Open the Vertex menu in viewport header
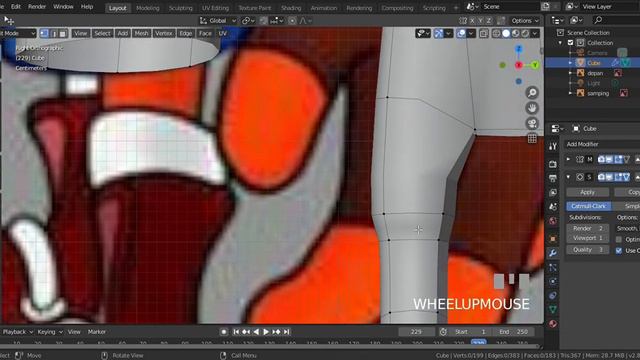 coord(164,33)
